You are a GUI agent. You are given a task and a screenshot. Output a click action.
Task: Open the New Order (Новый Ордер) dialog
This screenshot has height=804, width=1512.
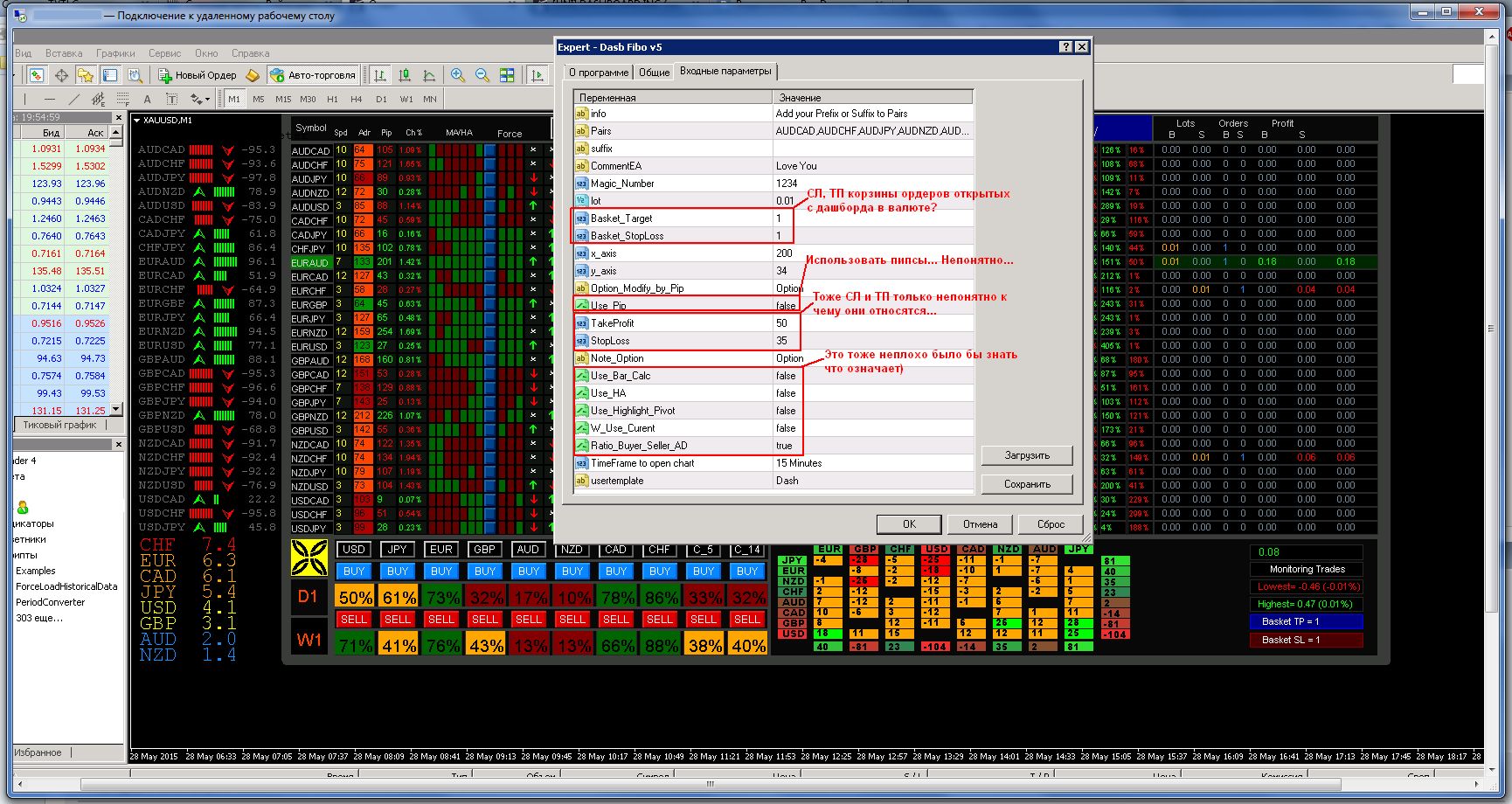[197, 75]
